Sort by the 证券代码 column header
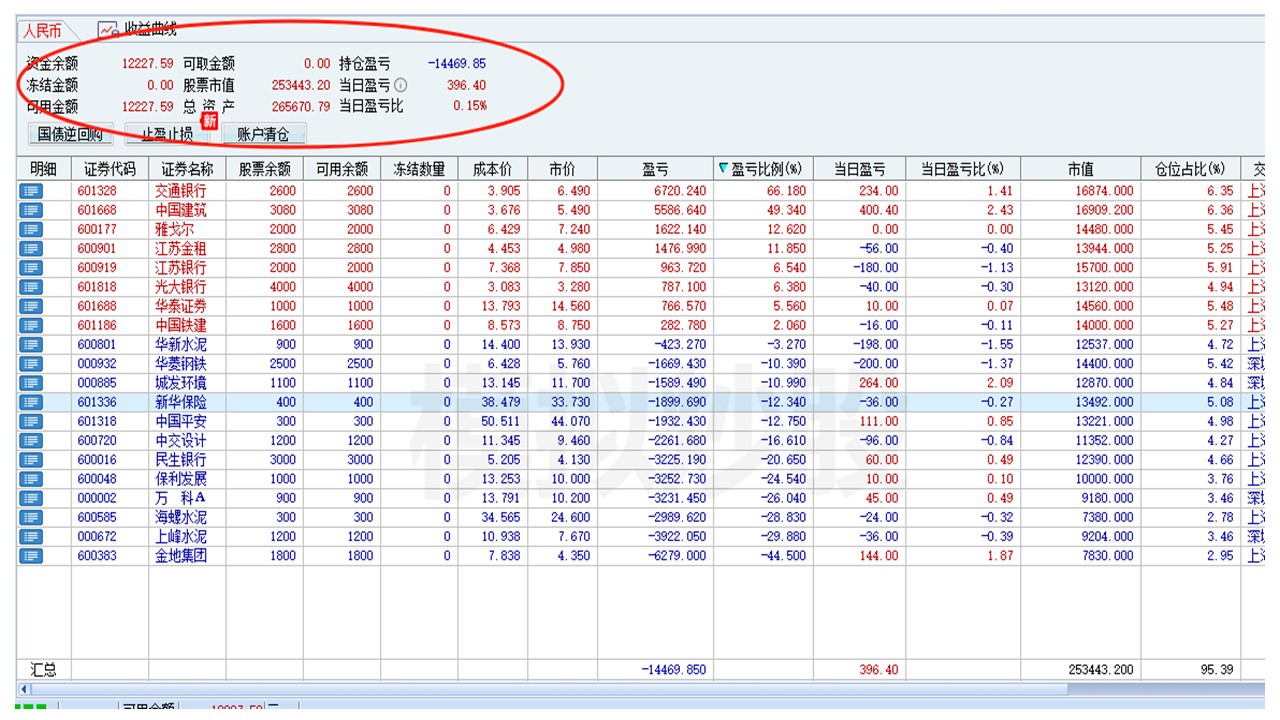Viewport: 1280px width, 720px height. pyautogui.click(x=110, y=169)
